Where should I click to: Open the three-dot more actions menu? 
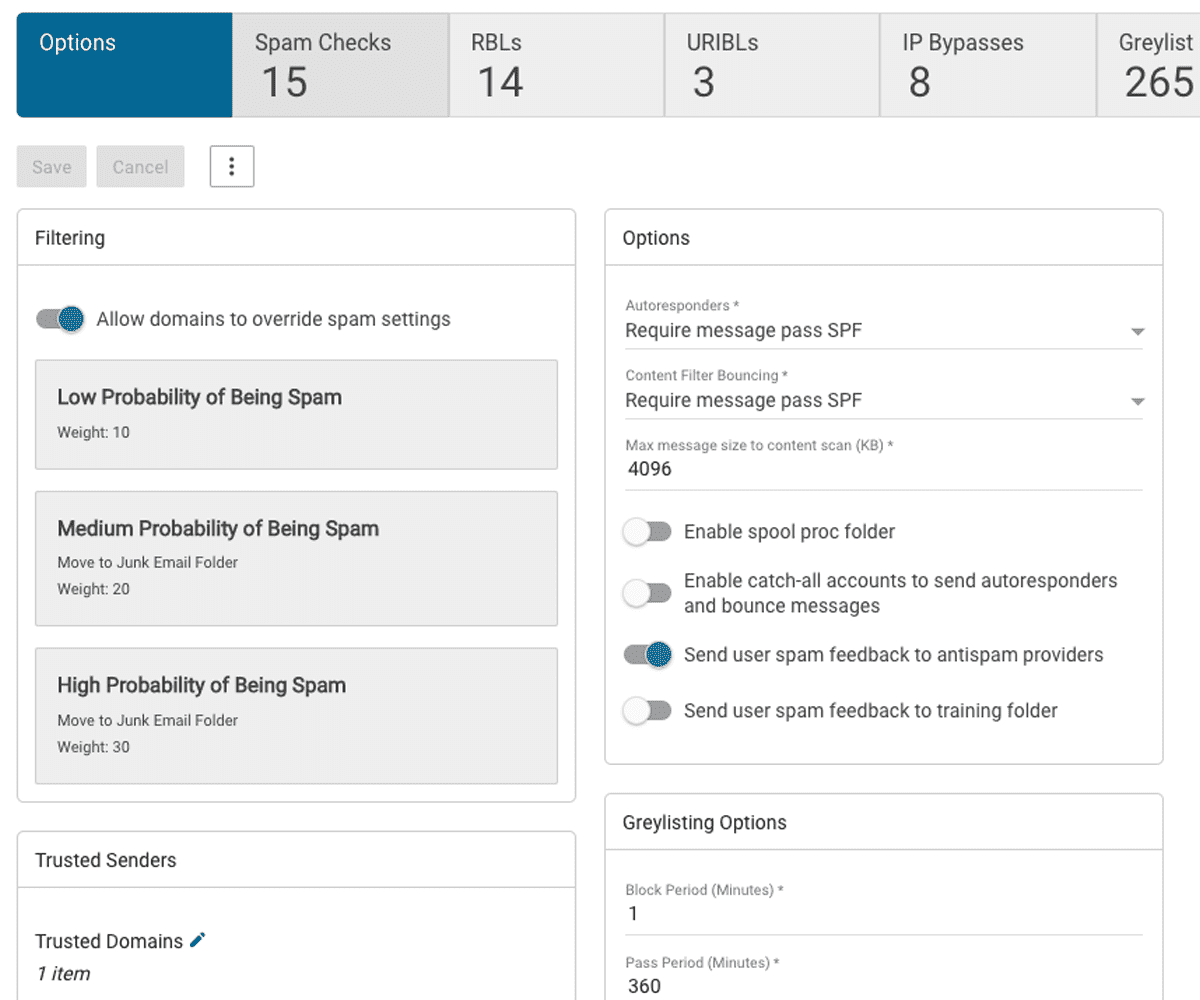232,167
